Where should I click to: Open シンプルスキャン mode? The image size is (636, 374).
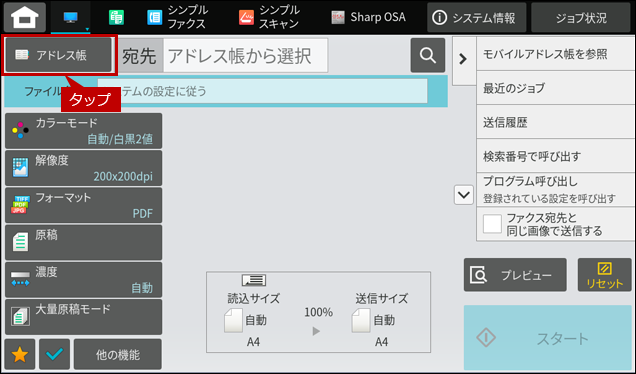(269, 17)
